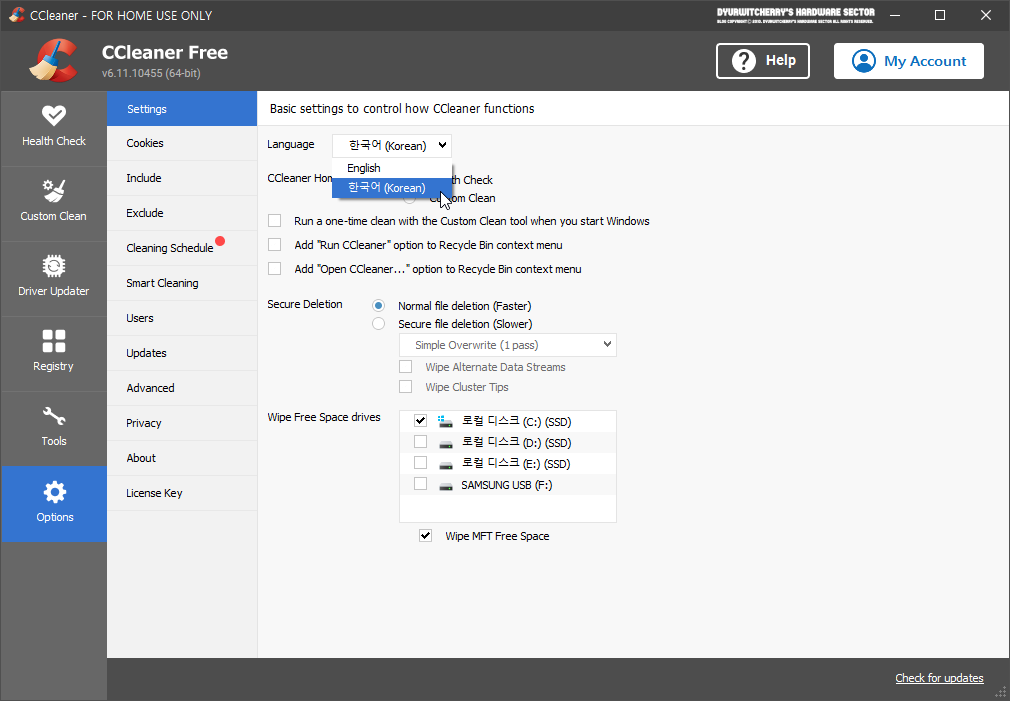Click the C: drive Windows disk icon
Viewport: 1010px width, 701px height.
(445, 421)
